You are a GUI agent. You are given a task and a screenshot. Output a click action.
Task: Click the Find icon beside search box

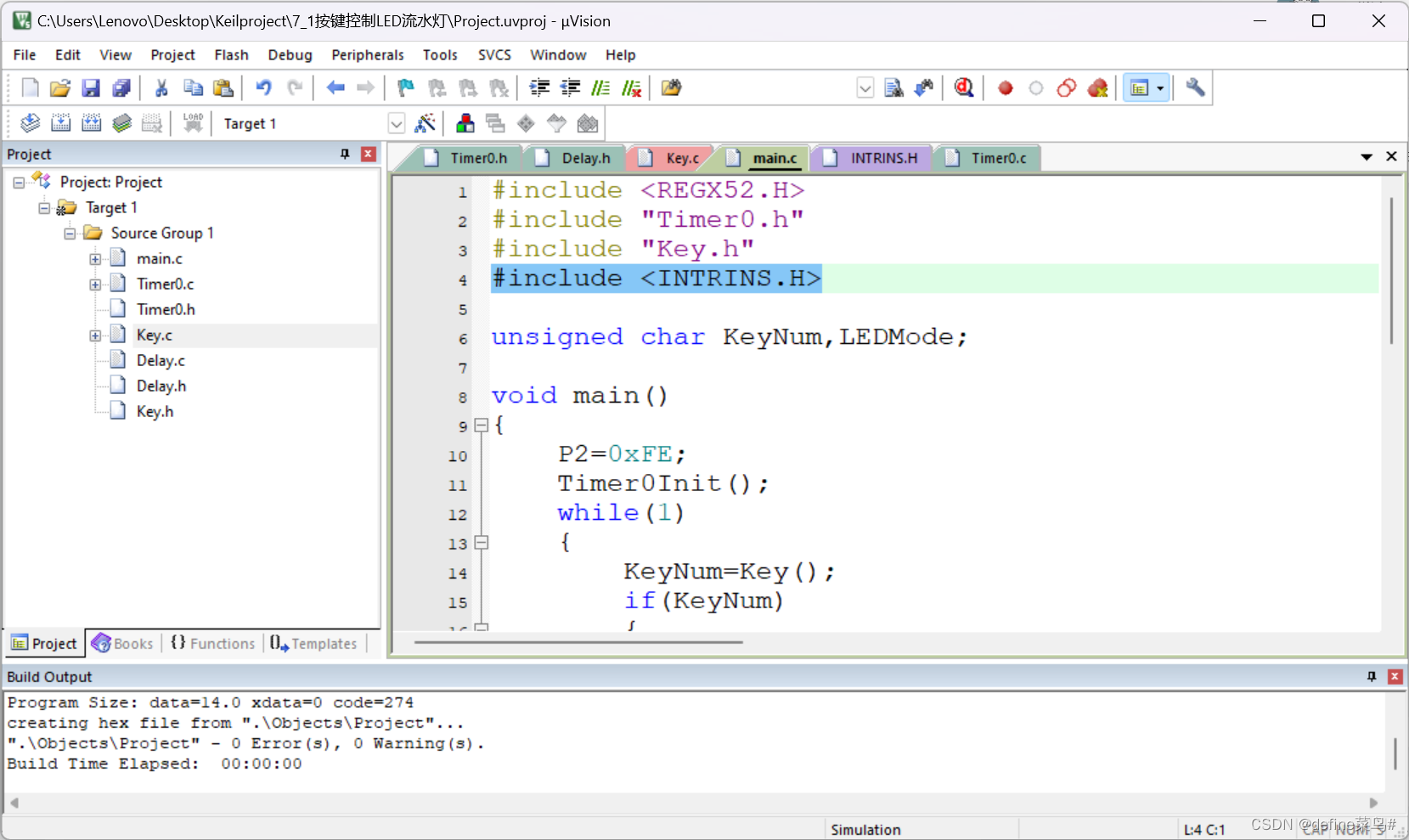point(893,87)
